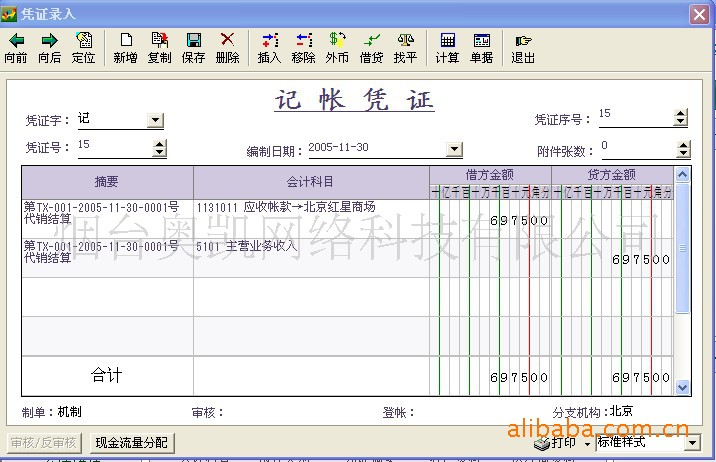Click 现金流量分配 button
This screenshot has height=462, width=716.
[x=132, y=443]
